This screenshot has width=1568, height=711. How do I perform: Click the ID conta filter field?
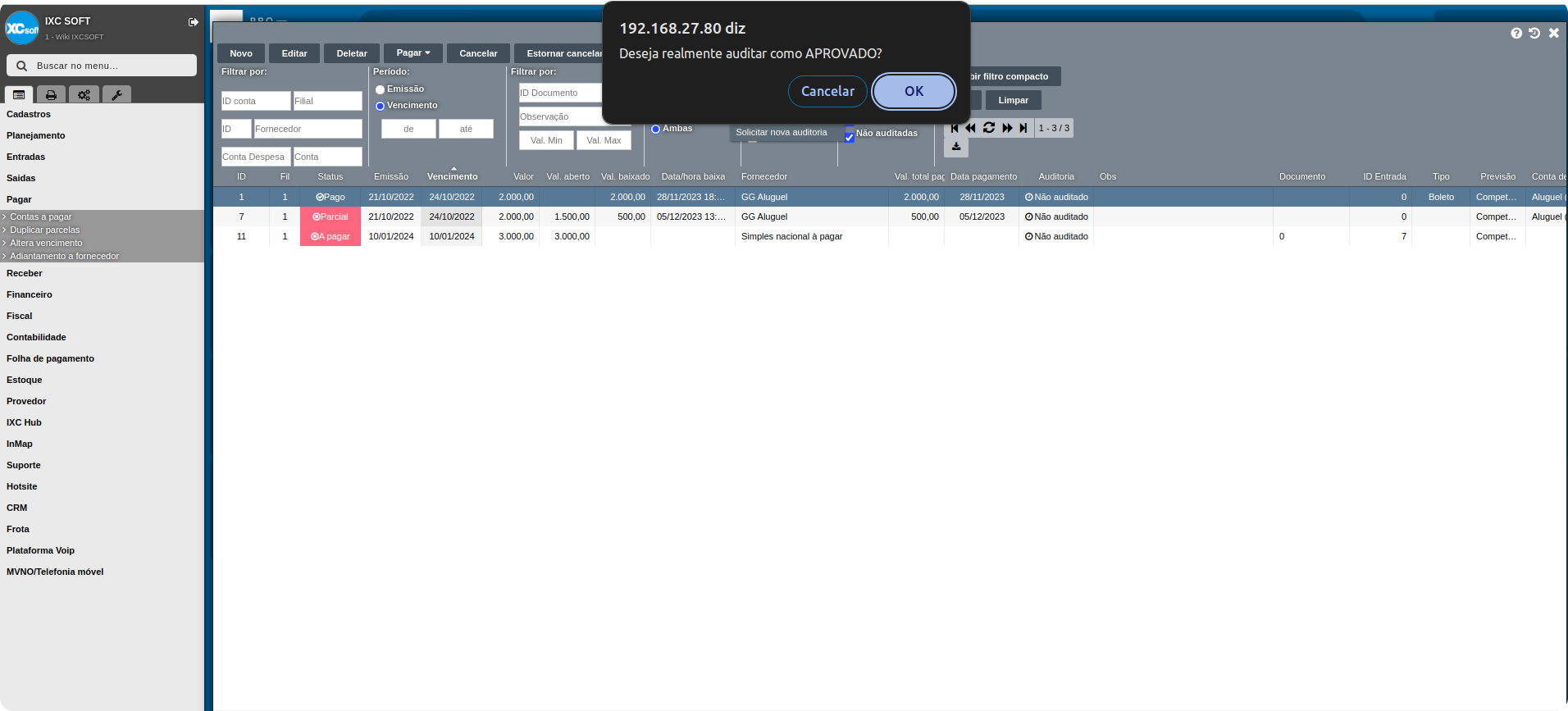click(256, 101)
